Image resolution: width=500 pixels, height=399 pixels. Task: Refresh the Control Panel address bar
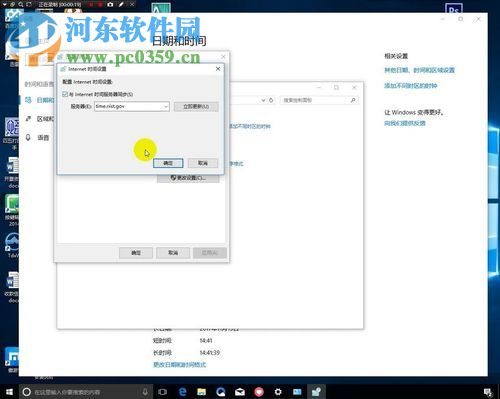coord(271,100)
